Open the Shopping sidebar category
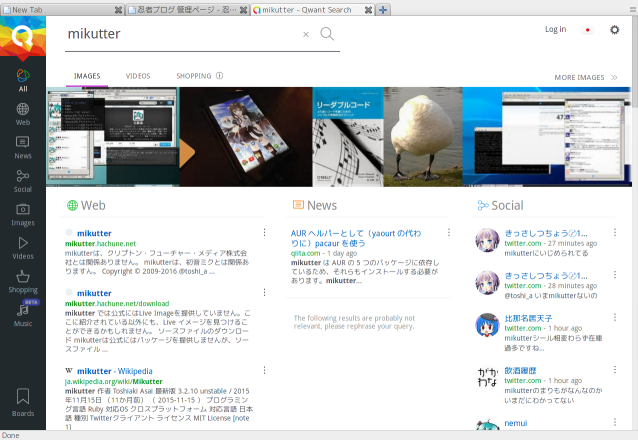Viewport: 638px width, 440px height. coord(23,282)
